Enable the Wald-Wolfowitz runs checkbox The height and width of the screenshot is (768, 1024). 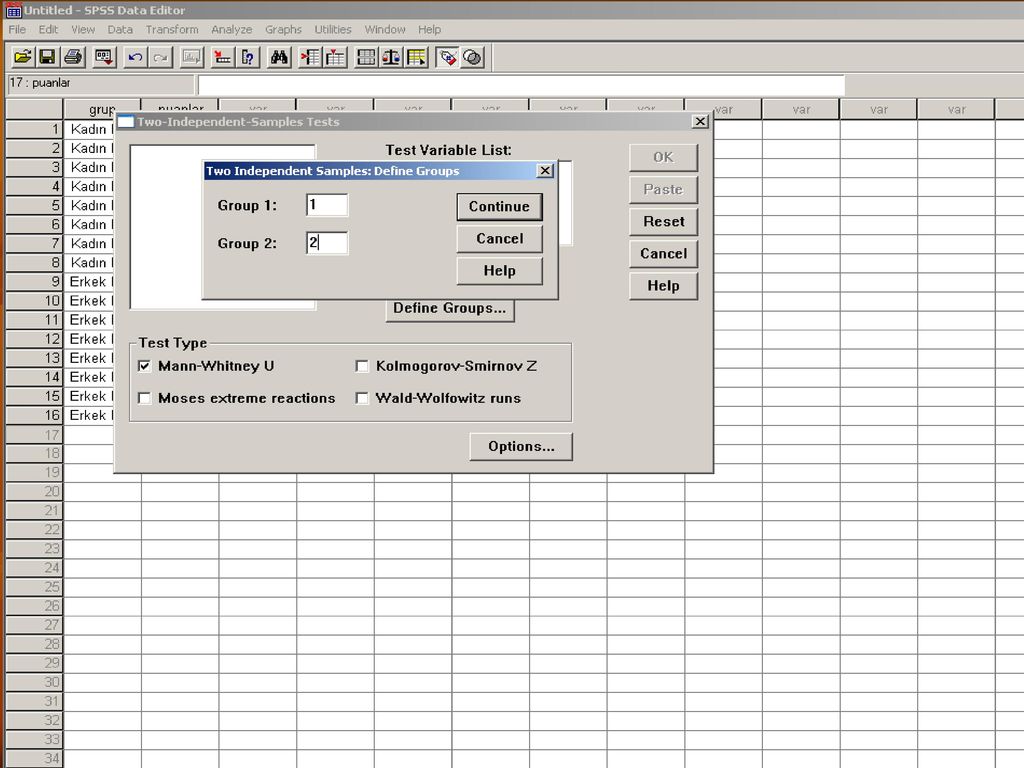point(362,398)
